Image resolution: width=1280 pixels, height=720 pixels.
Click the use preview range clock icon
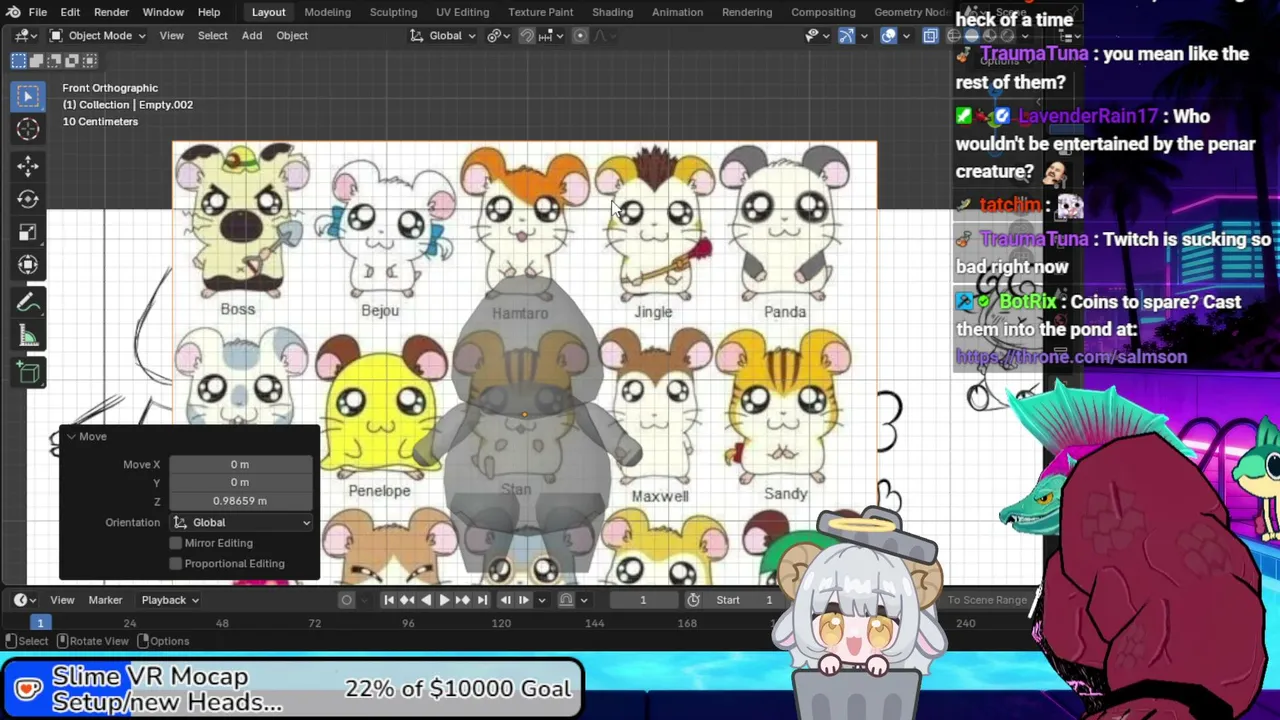(693, 600)
